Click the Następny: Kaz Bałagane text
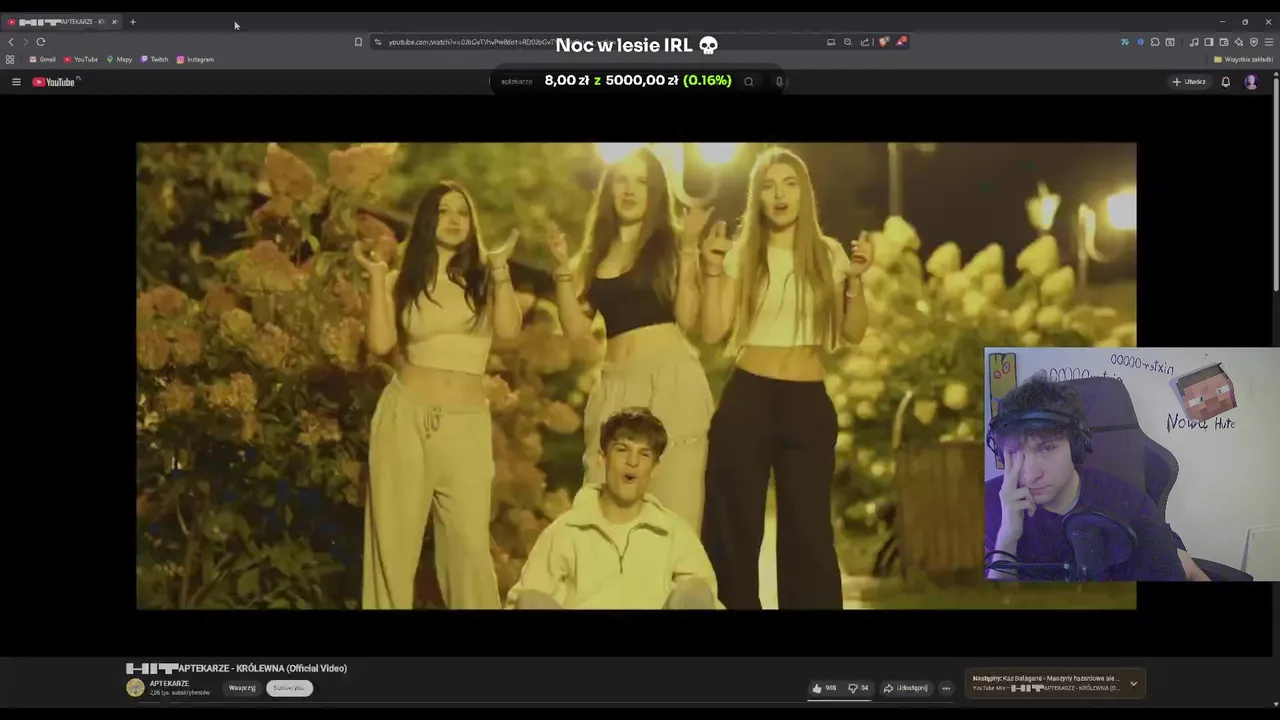This screenshot has height=720, width=1280. tap(1045, 678)
